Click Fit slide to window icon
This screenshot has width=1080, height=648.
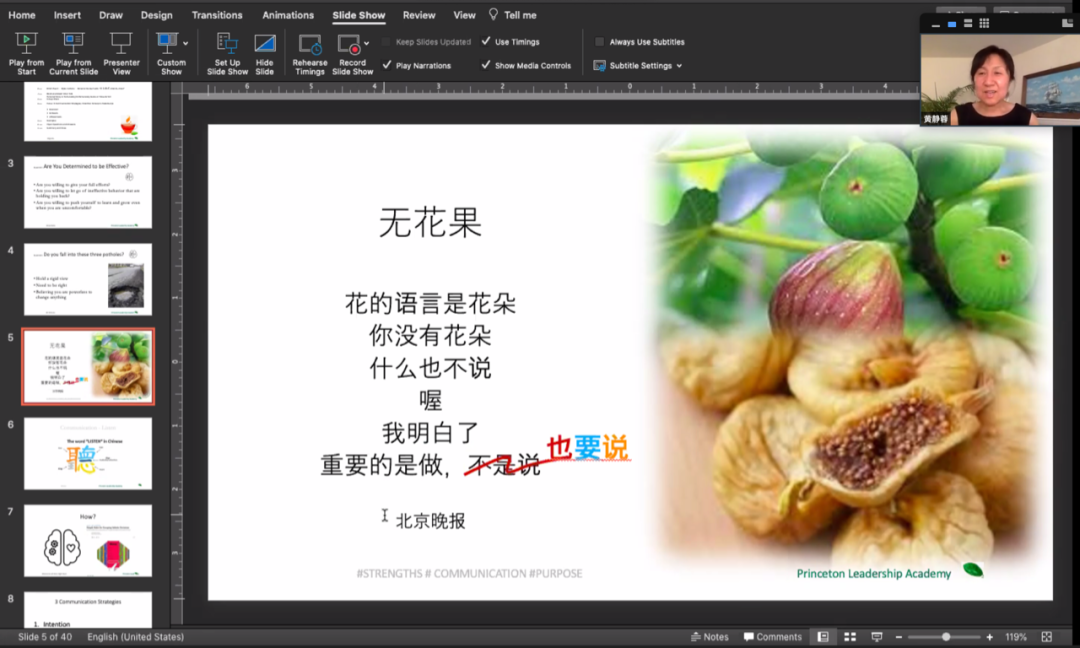[1047, 637]
